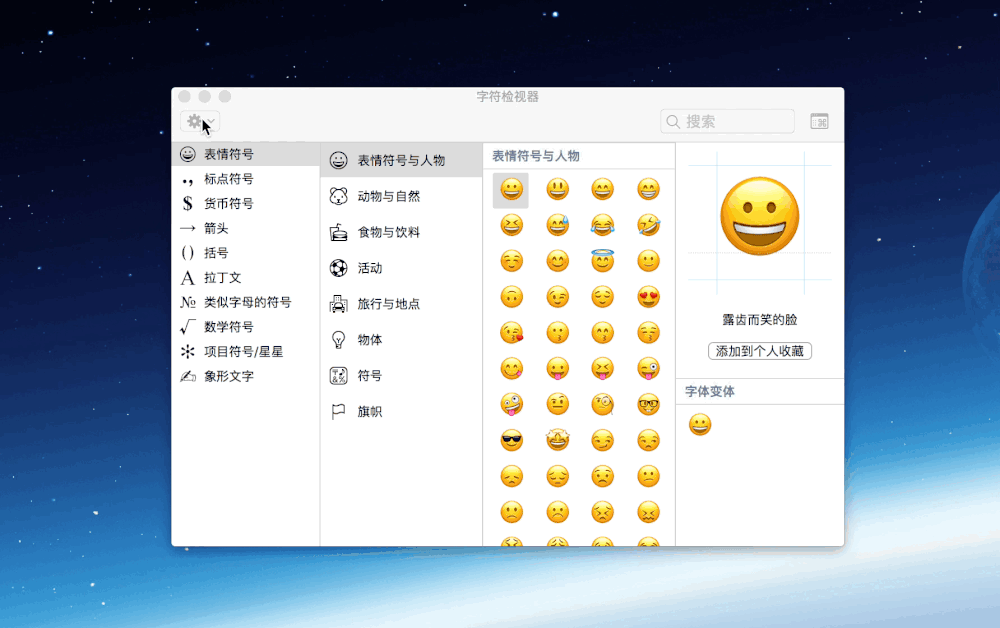
Task: Select the star-struck face emoji
Action: click(557, 440)
